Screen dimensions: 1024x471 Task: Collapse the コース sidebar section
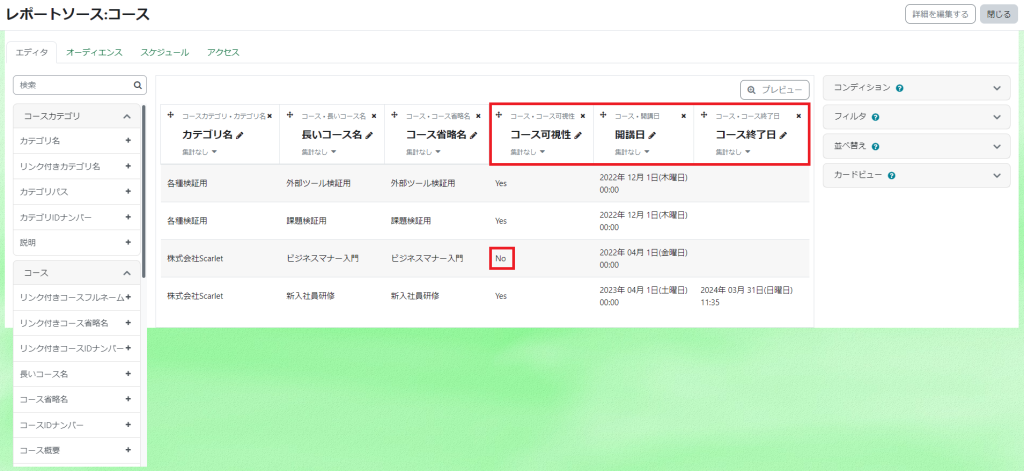[127, 272]
